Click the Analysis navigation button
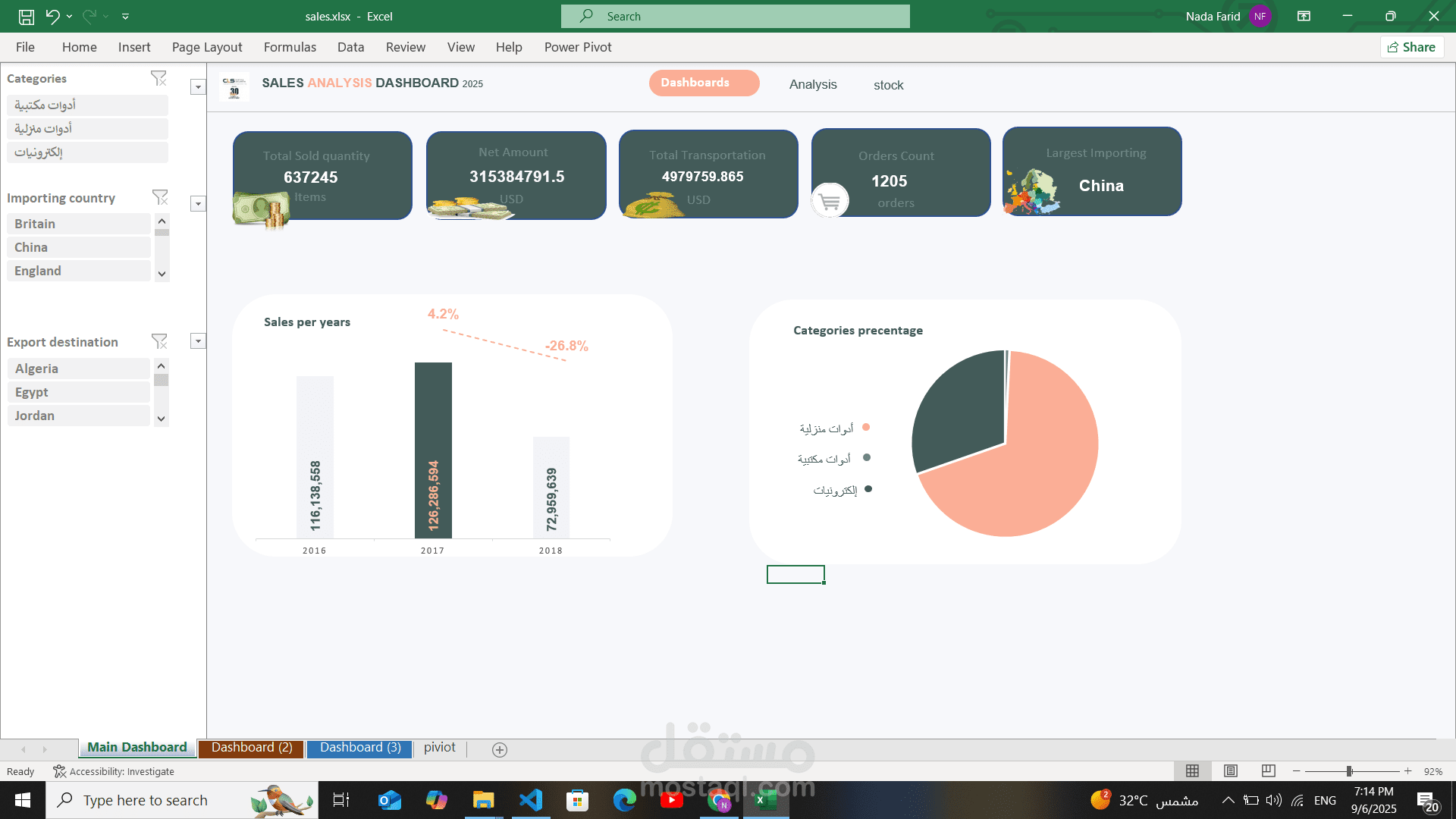 click(x=812, y=84)
